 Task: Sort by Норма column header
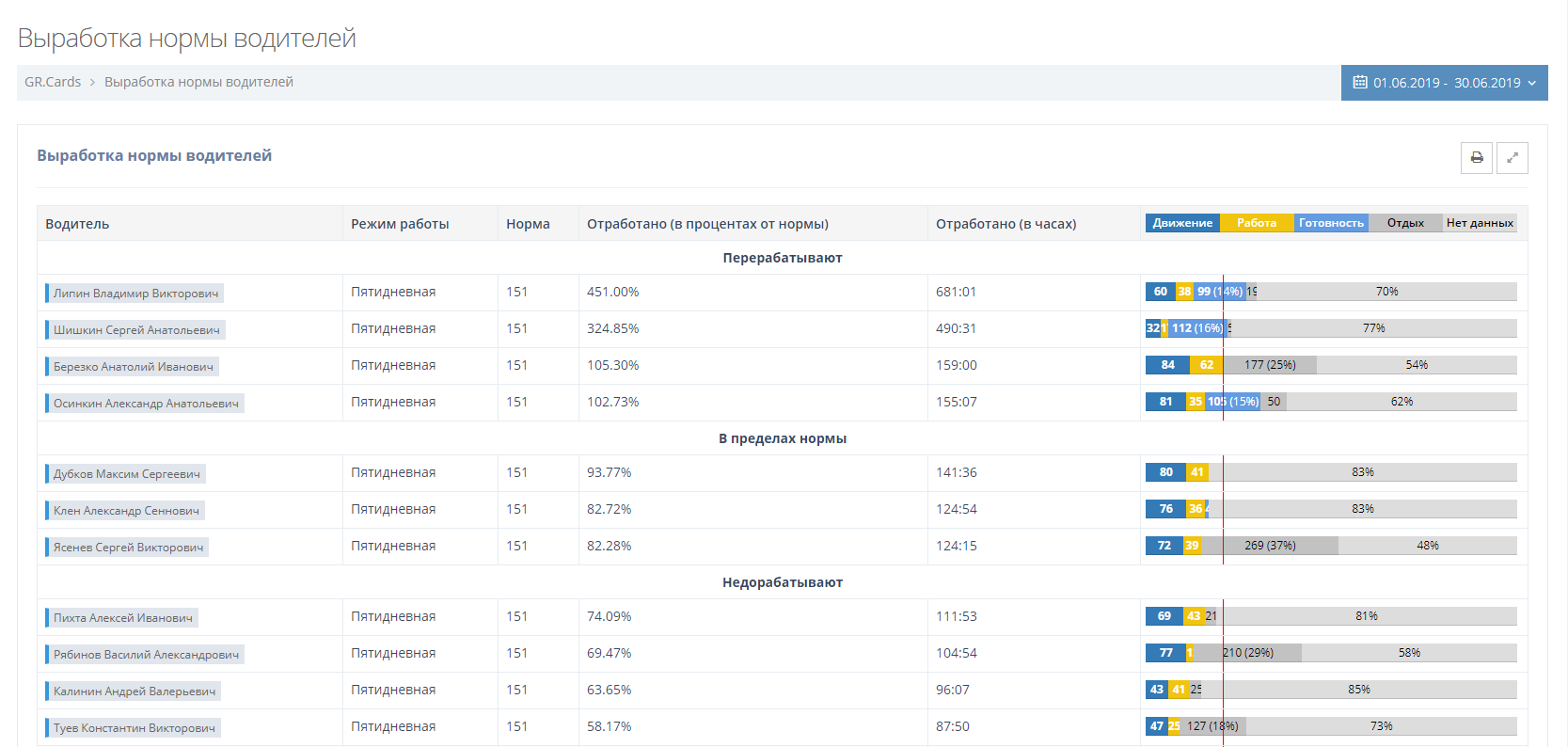pyautogui.click(x=528, y=224)
